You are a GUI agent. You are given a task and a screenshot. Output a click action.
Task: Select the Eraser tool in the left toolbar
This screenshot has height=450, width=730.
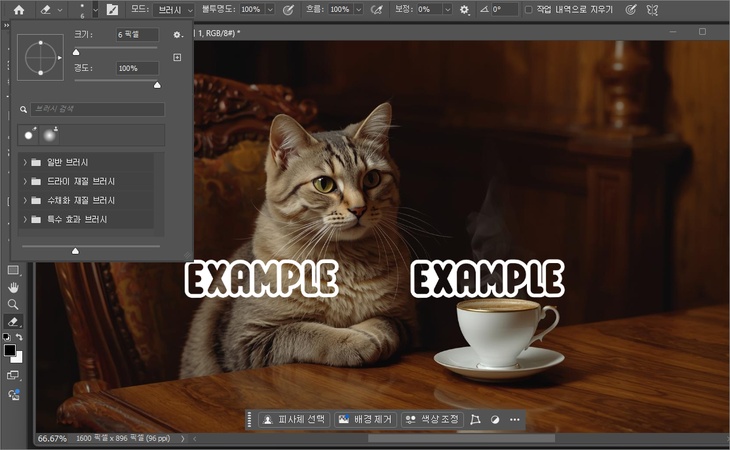pos(13,322)
